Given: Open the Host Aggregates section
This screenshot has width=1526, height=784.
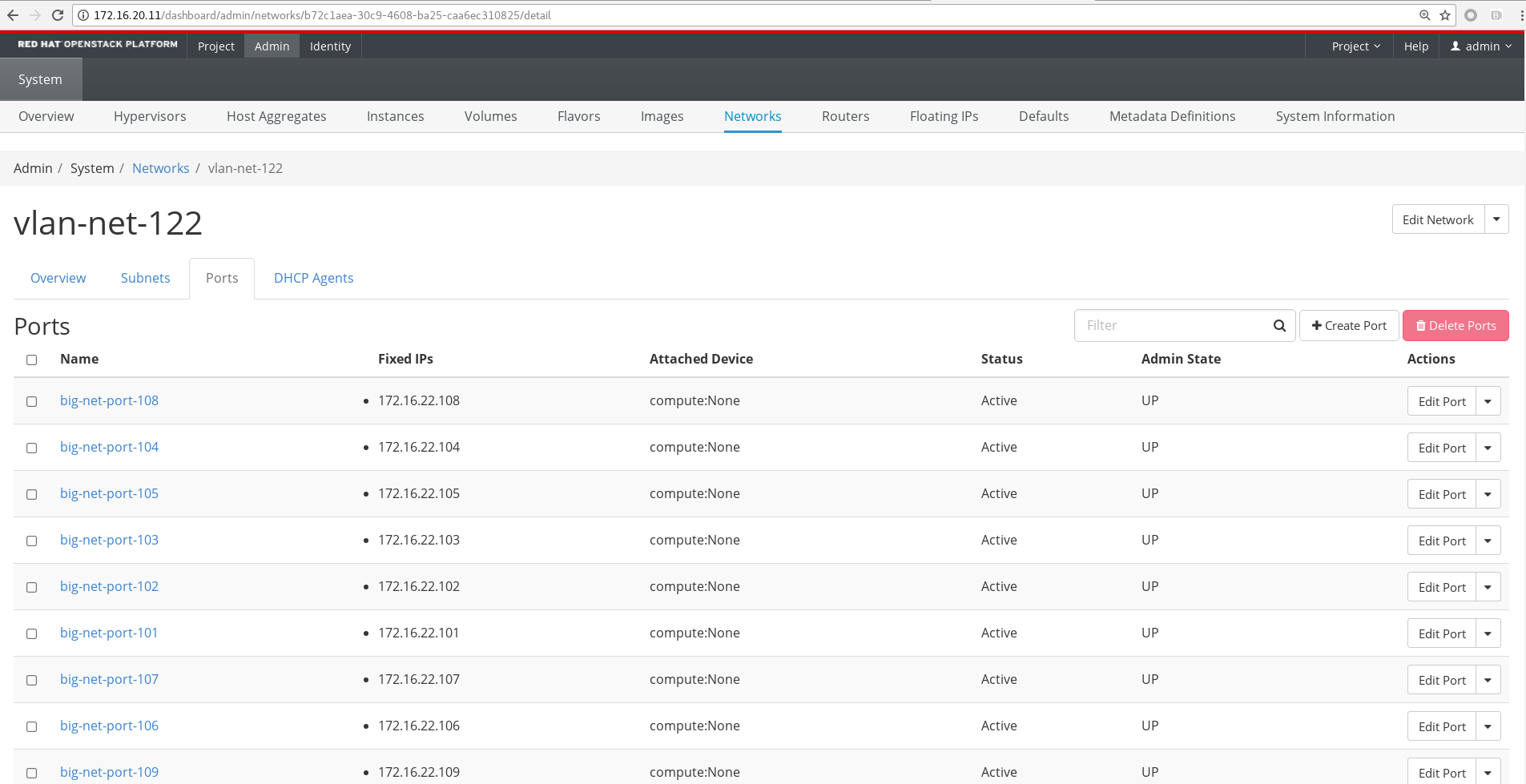Looking at the screenshot, I should point(276,116).
